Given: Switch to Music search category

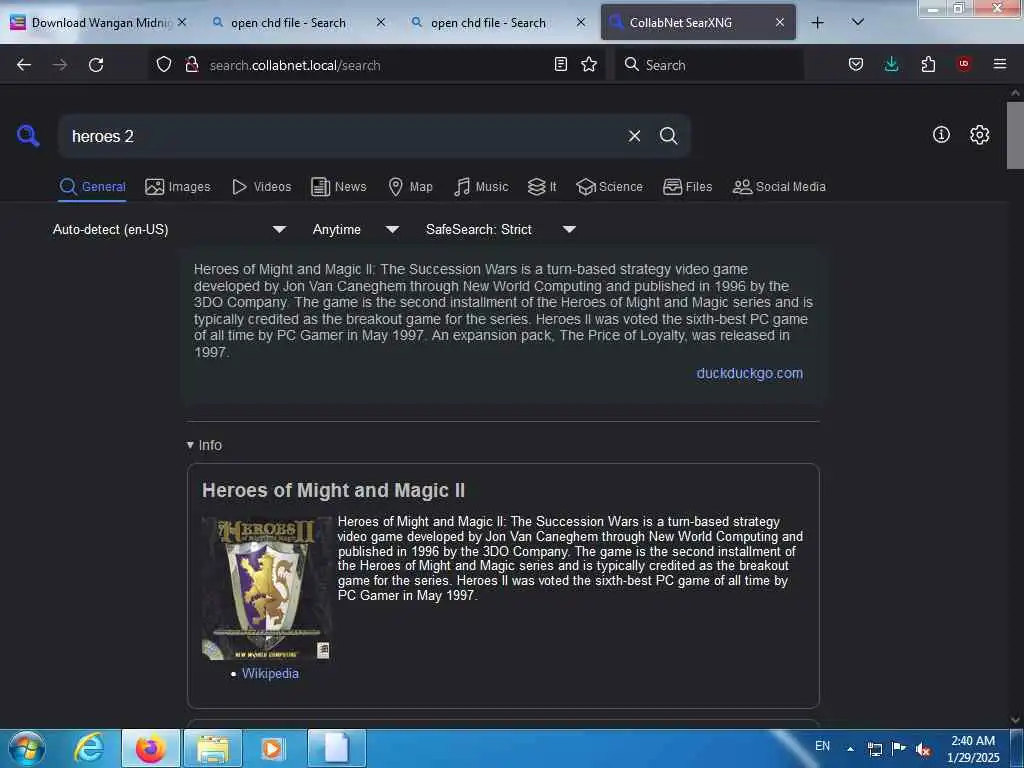Looking at the screenshot, I should click(481, 187).
